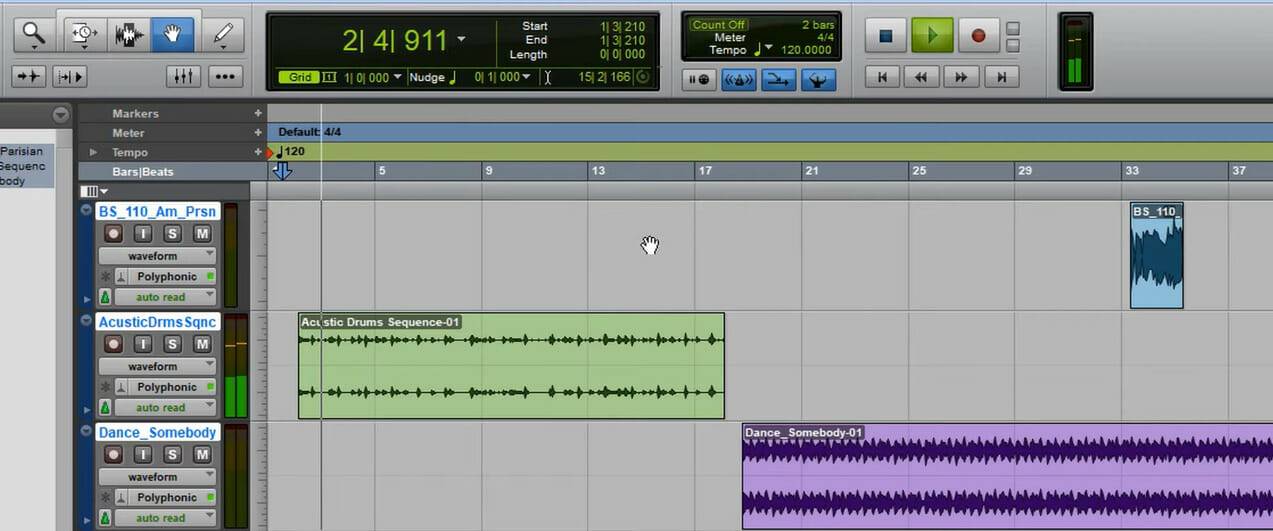Click the green Play button

tap(932, 36)
